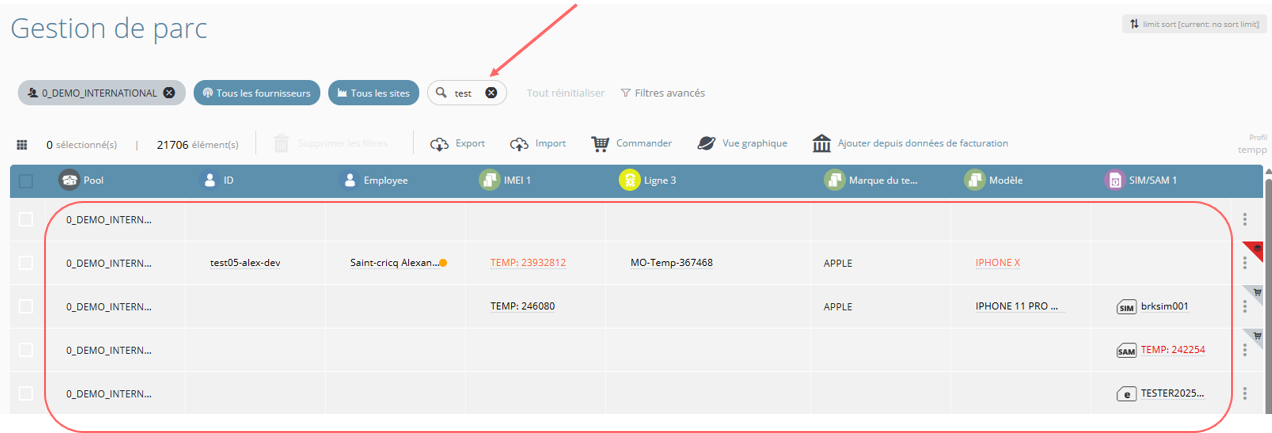Viewport: 1272px width, 433px height.
Task: Open Commander shopping cart
Action: [600, 144]
